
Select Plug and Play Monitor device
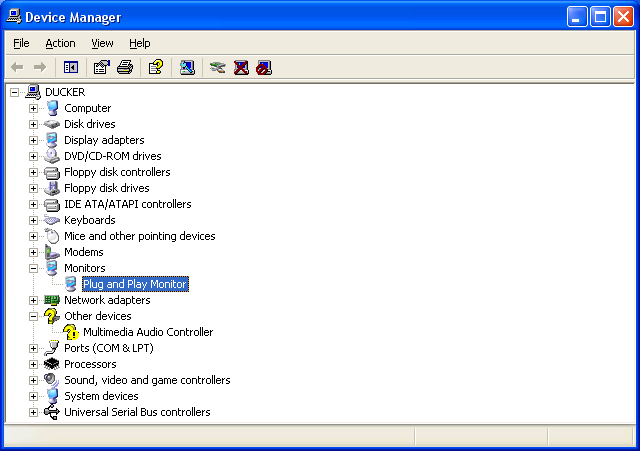click(x=135, y=284)
